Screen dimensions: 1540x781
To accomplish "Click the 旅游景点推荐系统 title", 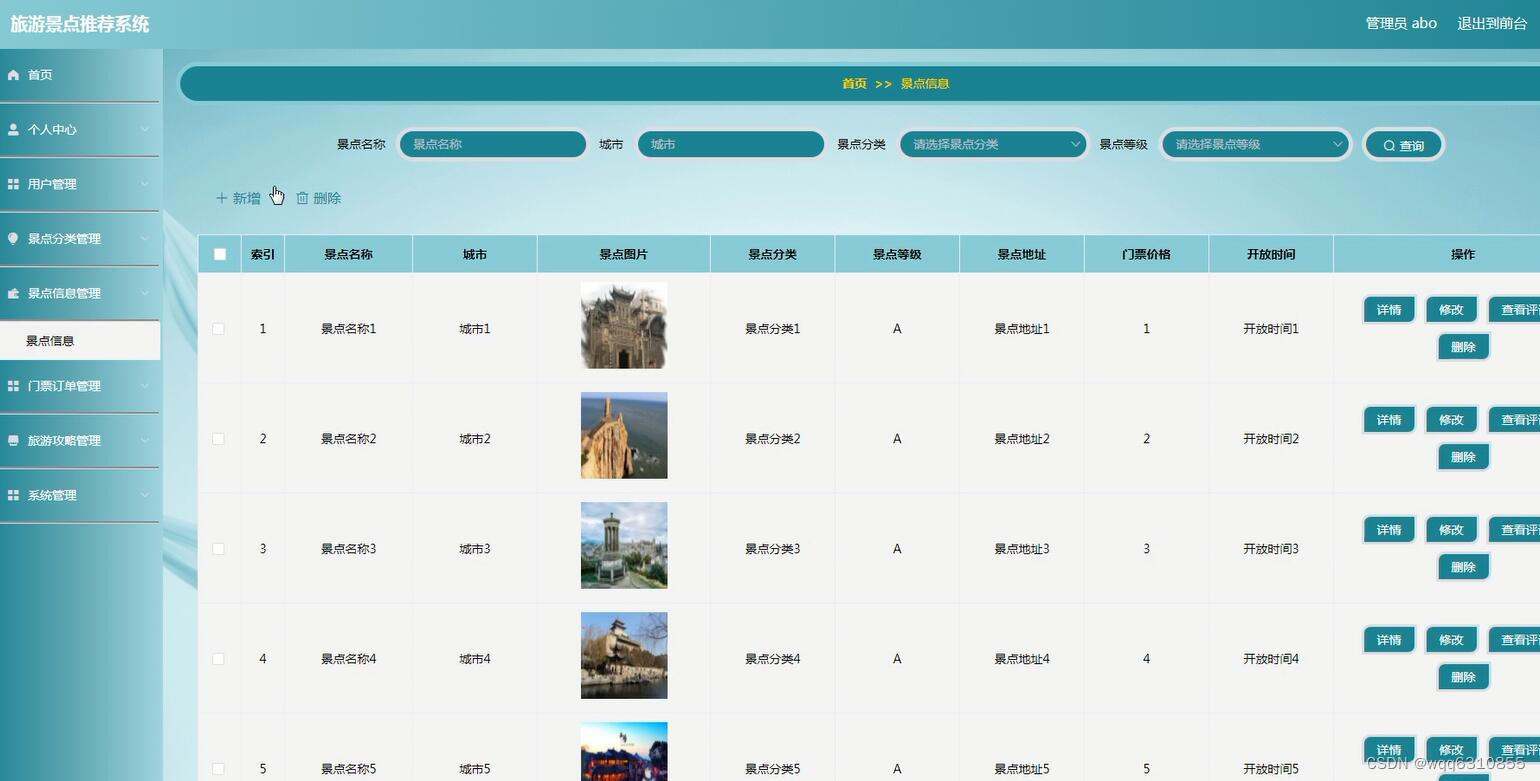I will pyautogui.click(x=80, y=24).
